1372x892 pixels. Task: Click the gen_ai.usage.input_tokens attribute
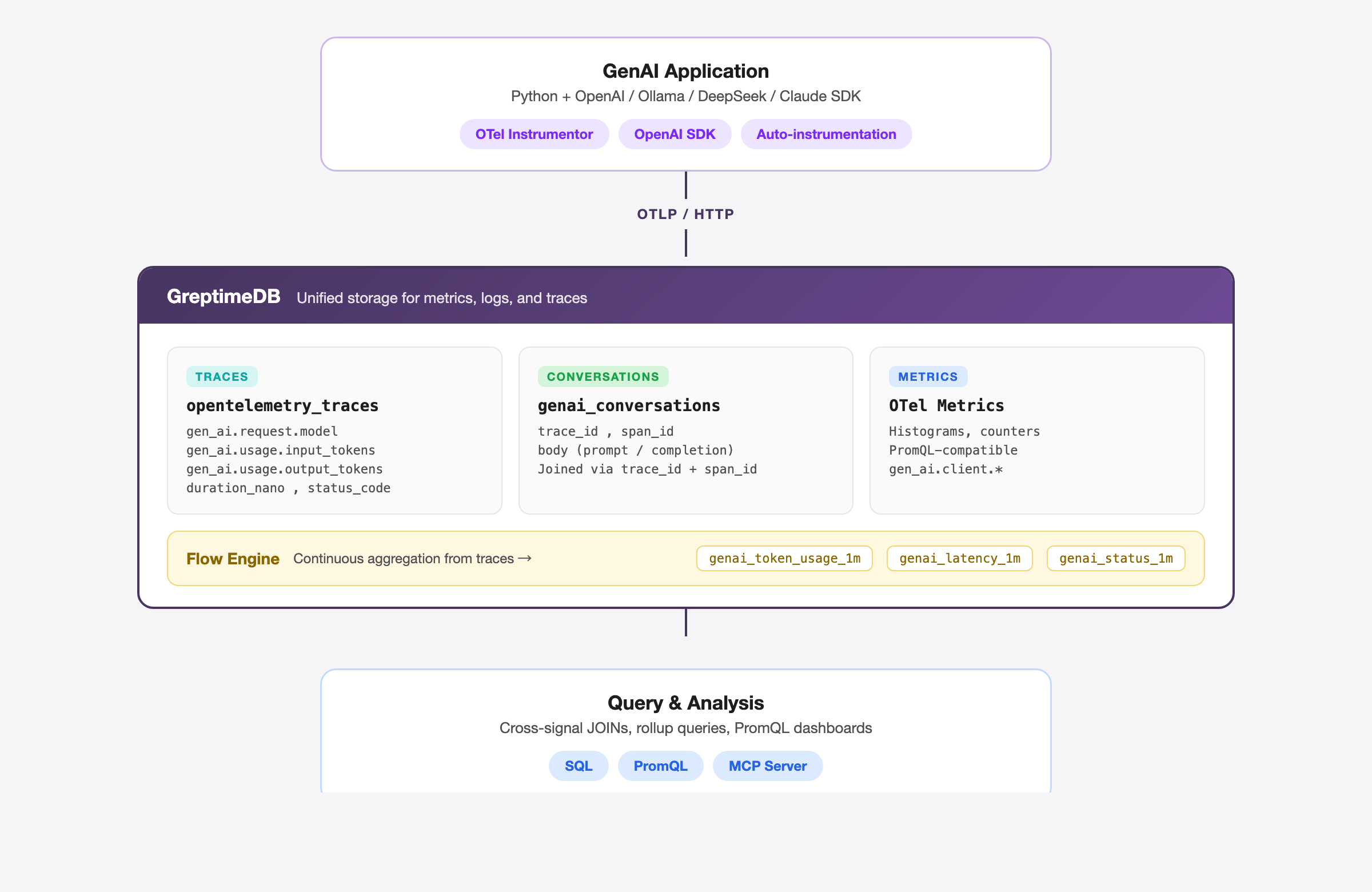point(280,451)
